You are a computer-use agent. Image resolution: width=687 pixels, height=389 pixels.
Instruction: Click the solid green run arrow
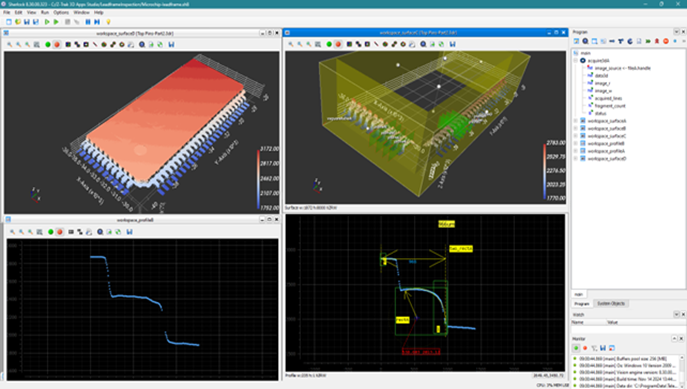56,22
